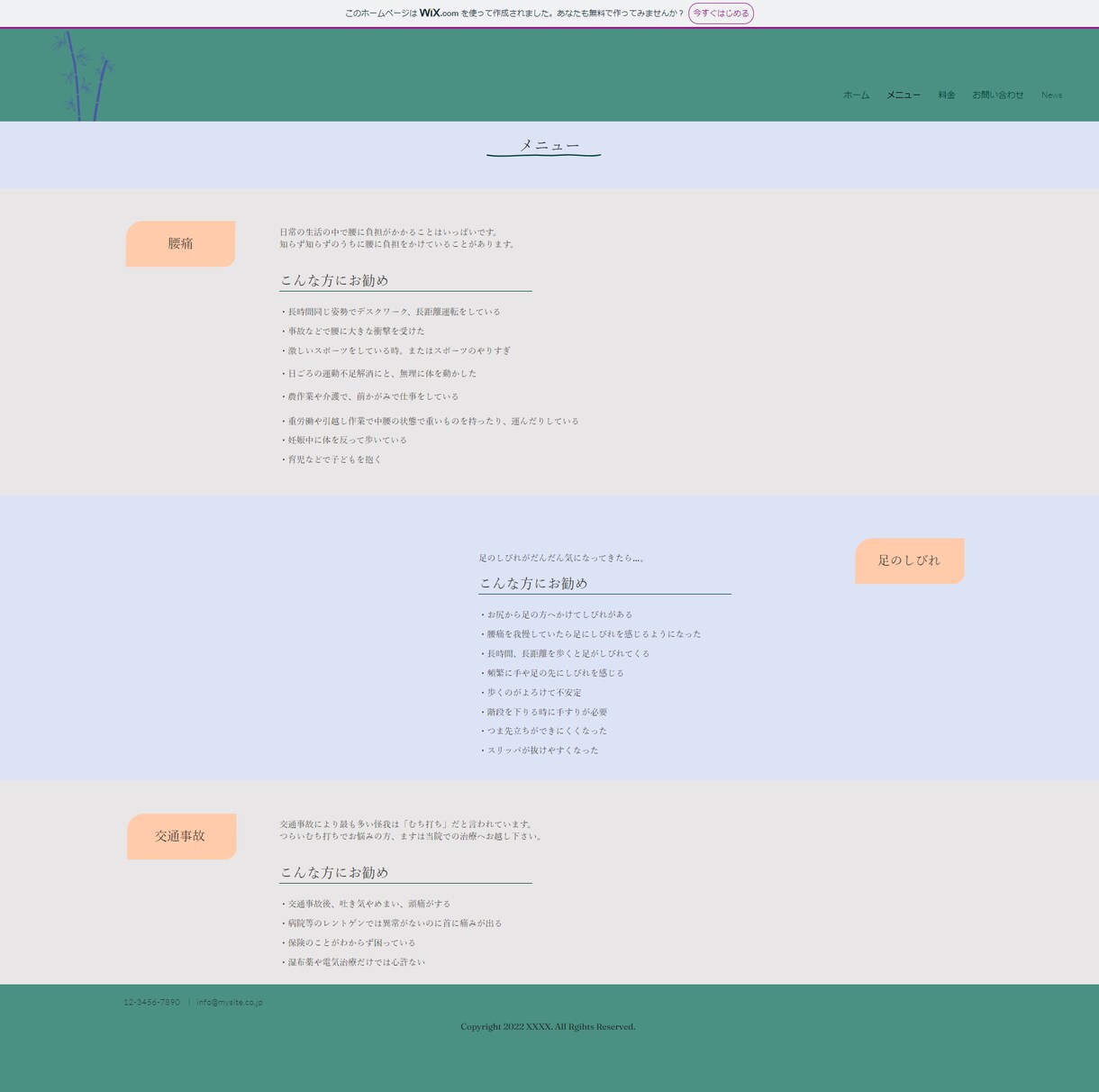The width and height of the screenshot is (1099, 1092).
Task: Open the News navigation link
Action: tap(1051, 95)
